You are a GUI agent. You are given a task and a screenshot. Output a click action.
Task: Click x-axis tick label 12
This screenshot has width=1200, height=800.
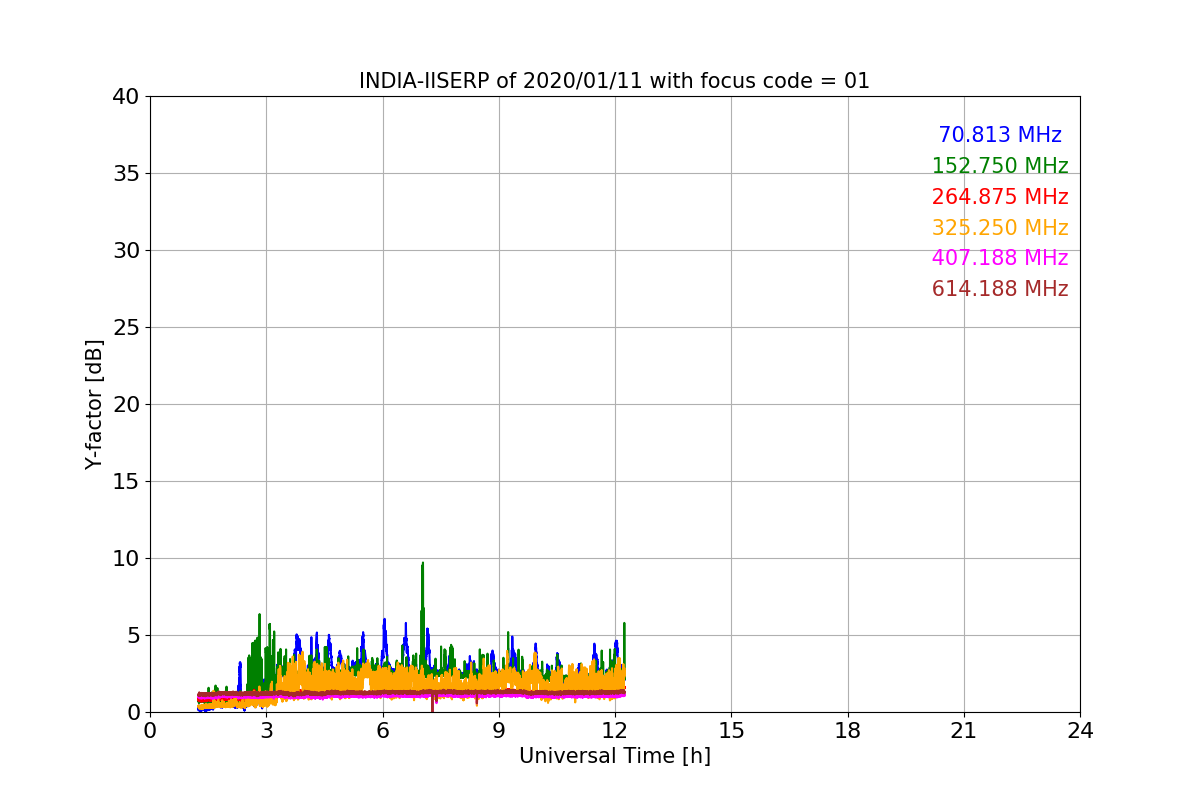pyautogui.click(x=615, y=731)
